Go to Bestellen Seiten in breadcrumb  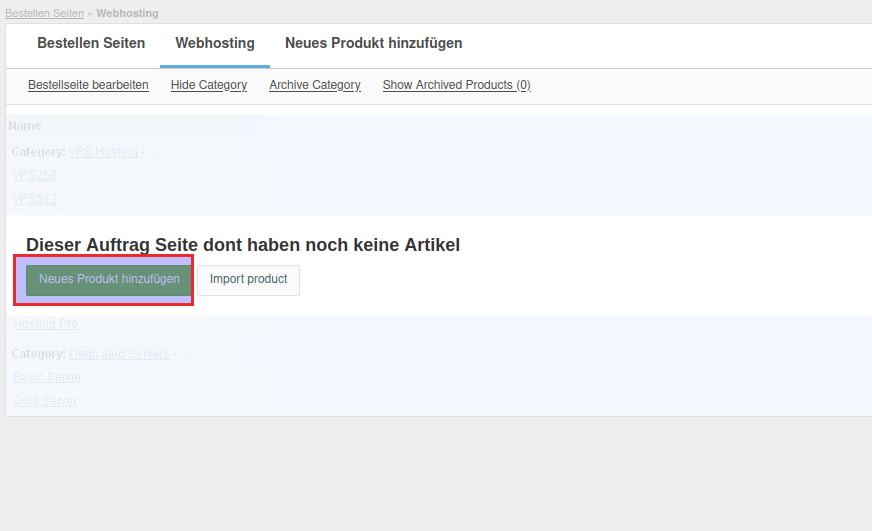pos(44,13)
